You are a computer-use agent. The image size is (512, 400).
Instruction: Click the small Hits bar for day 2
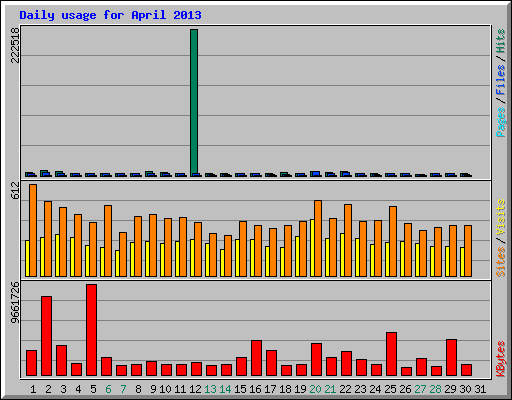point(44,173)
